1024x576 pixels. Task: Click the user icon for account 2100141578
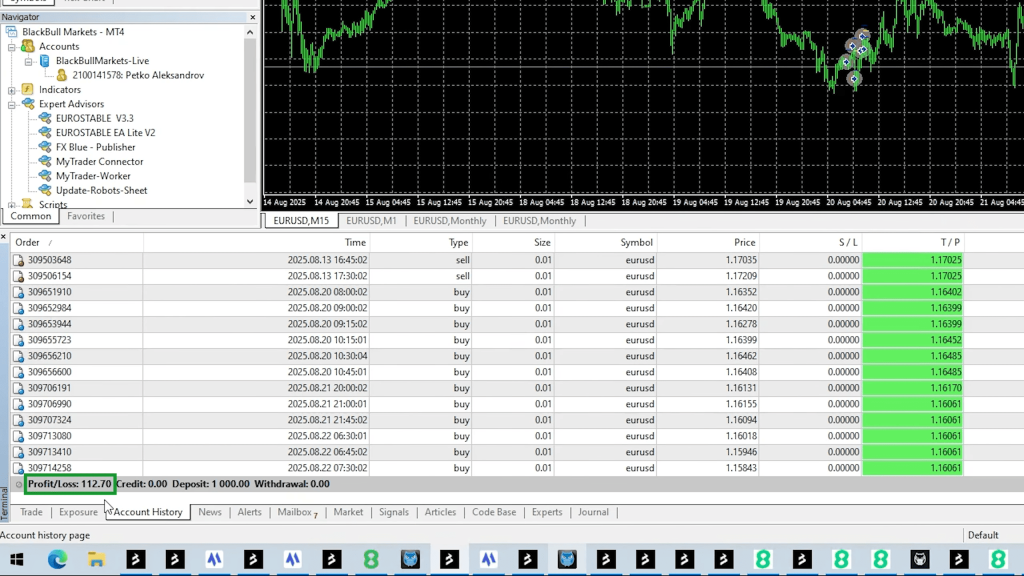pyautogui.click(x=62, y=75)
